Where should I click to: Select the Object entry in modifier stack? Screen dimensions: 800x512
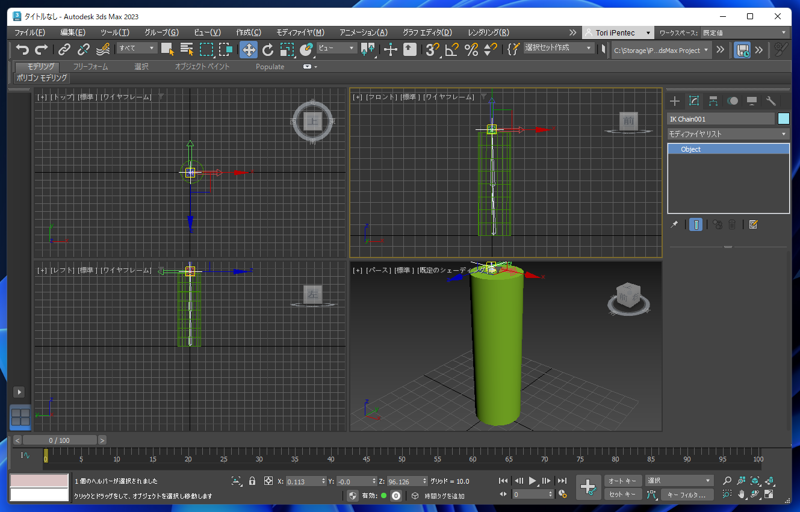728,149
